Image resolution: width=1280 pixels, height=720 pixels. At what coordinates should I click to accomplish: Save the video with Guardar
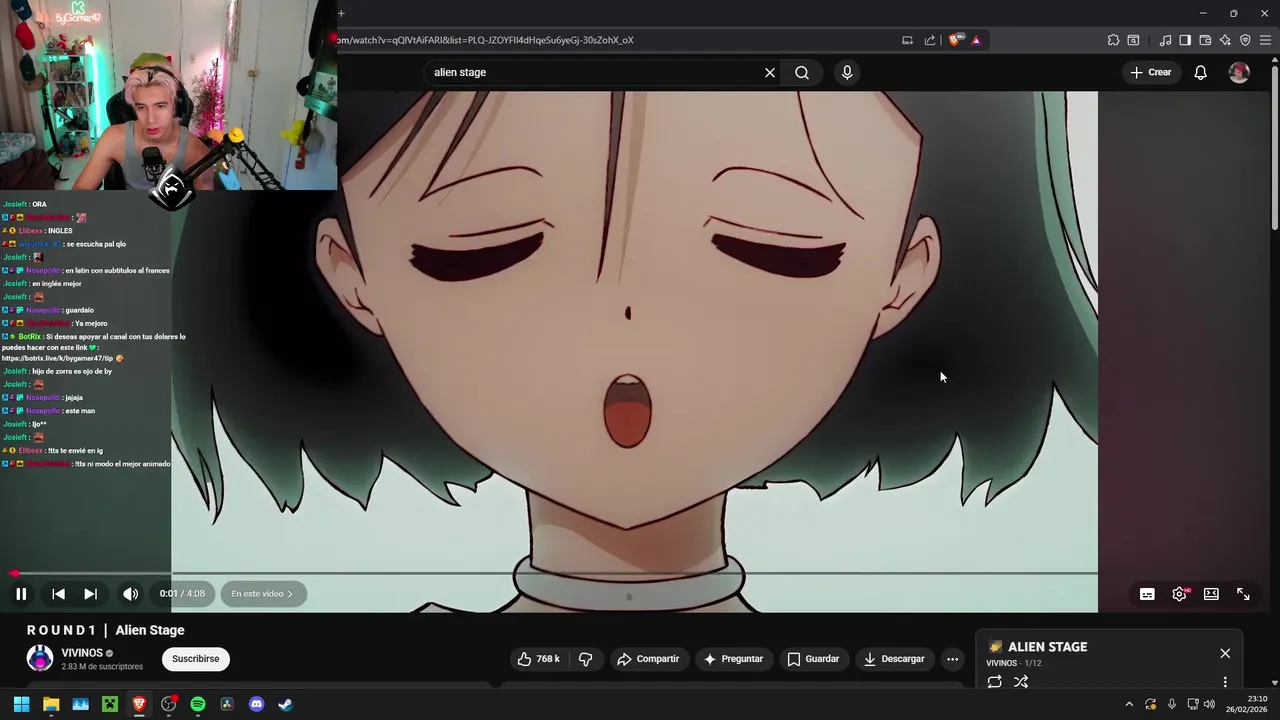813,659
